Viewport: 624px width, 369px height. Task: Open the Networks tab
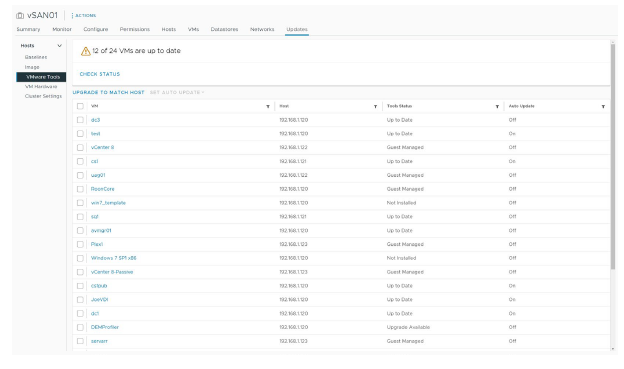(262, 29)
